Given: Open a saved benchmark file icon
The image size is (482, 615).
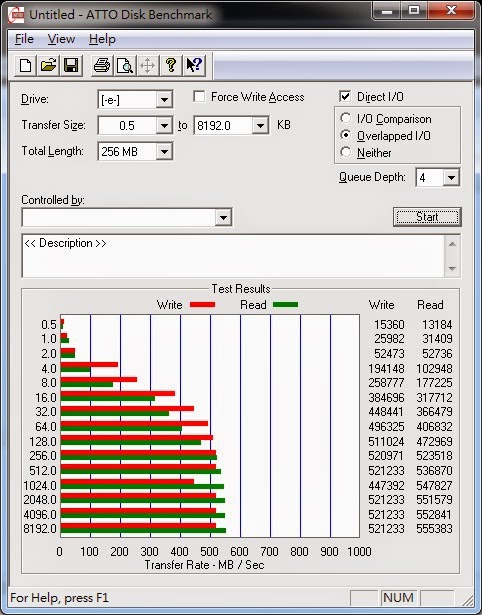Looking at the screenshot, I should coord(48,65).
